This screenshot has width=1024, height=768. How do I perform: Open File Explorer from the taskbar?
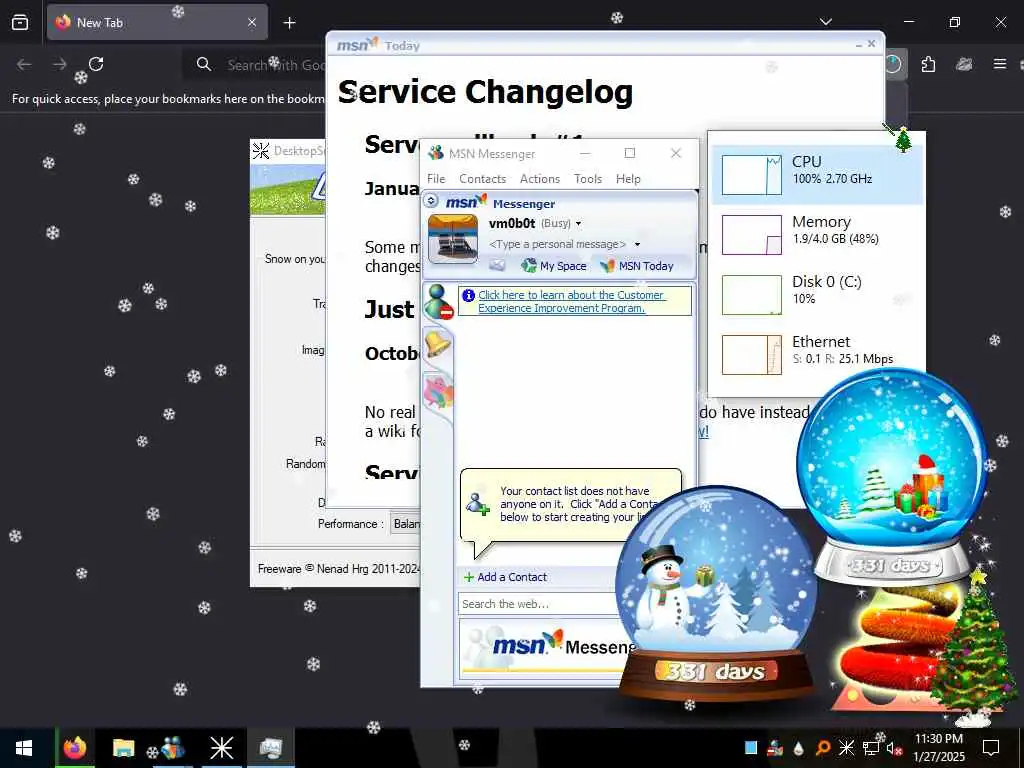123,748
